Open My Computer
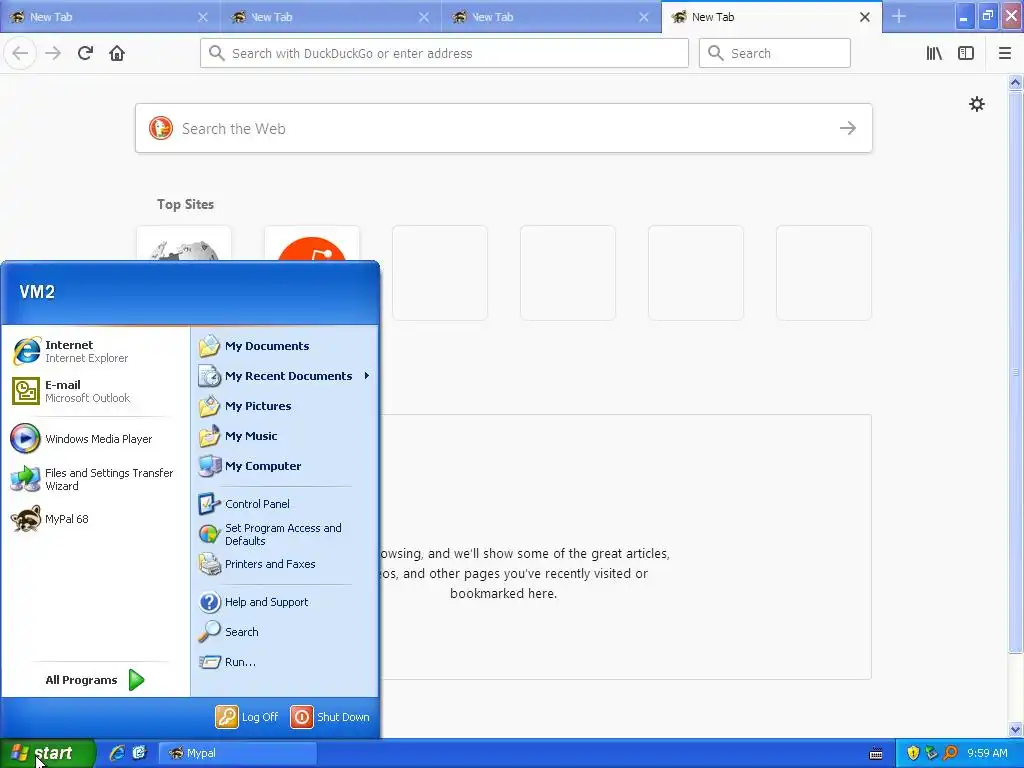1024x768 pixels. pyautogui.click(x=285, y=466)
